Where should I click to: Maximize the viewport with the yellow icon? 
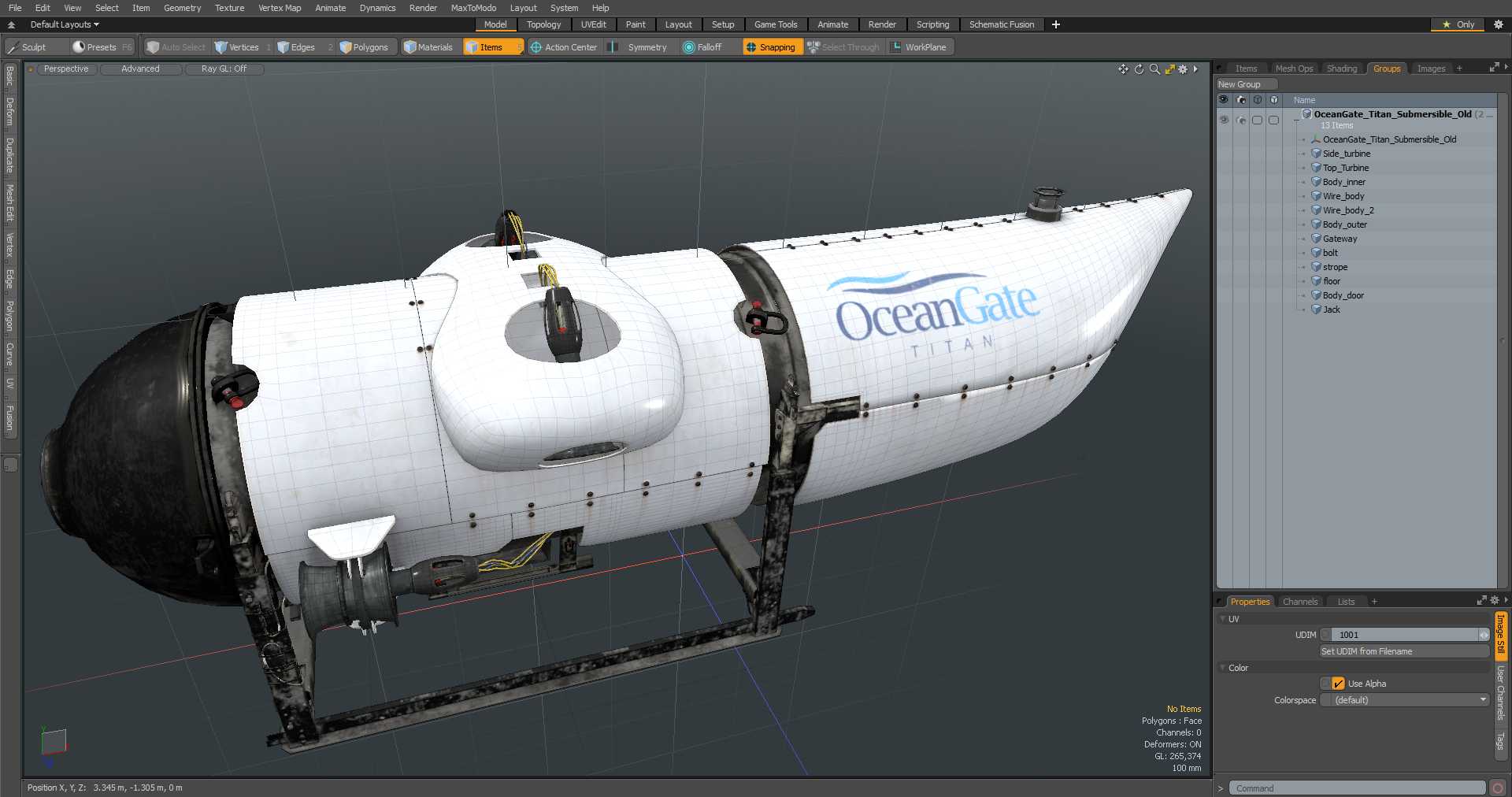pos(1169,69)
